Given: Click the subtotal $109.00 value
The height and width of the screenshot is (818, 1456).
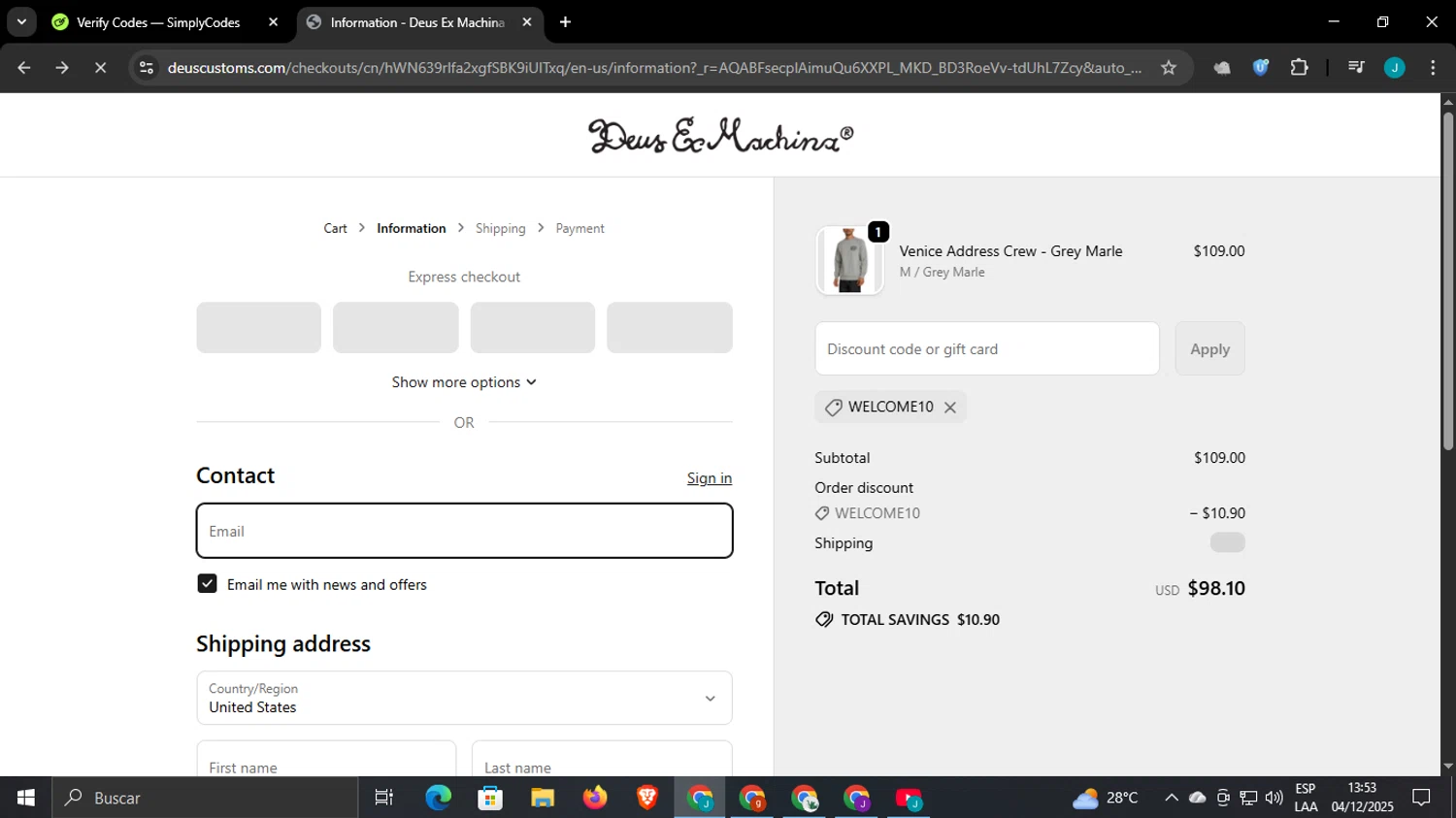Looking at the screenshot, I should [1219, 458].
